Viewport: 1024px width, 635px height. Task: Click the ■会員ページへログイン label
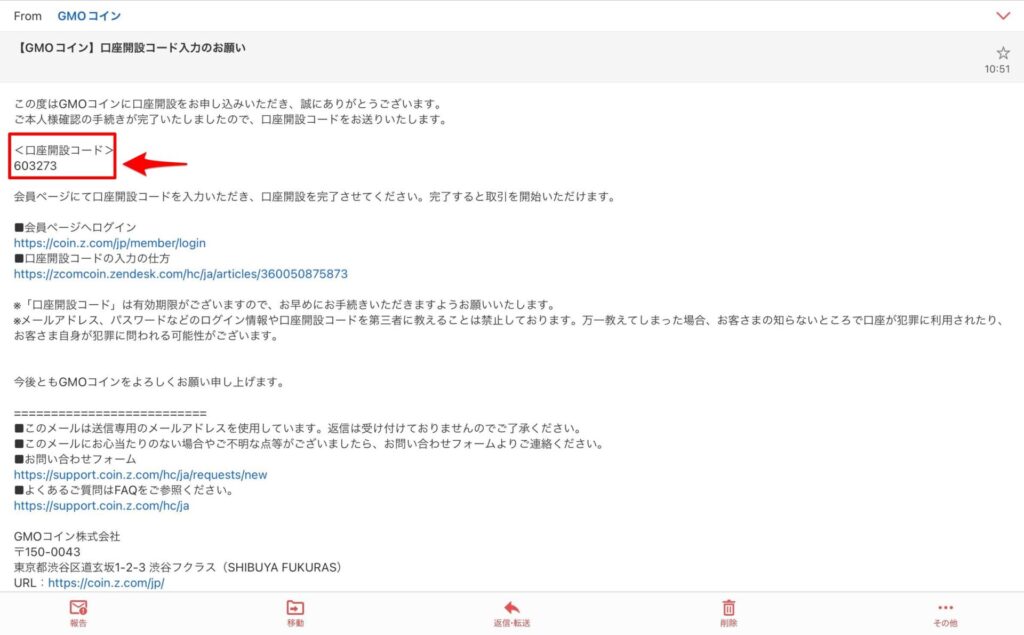(x=75, y=227)
